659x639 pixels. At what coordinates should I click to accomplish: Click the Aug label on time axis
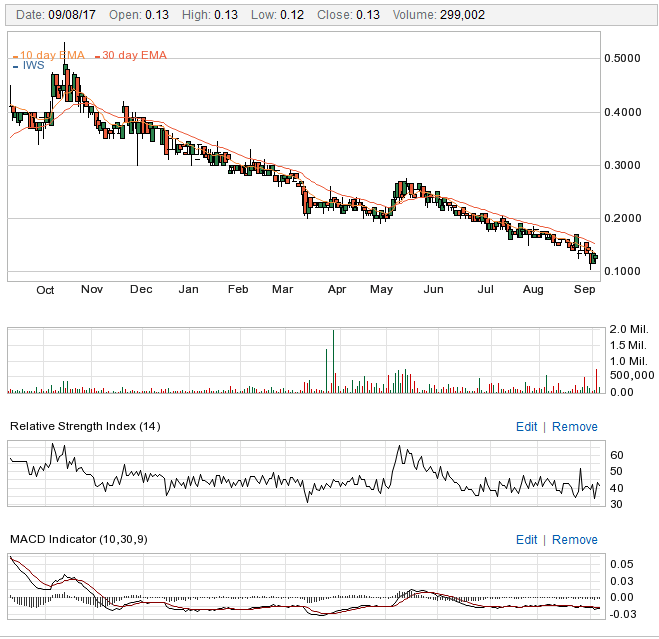point(533,290)
